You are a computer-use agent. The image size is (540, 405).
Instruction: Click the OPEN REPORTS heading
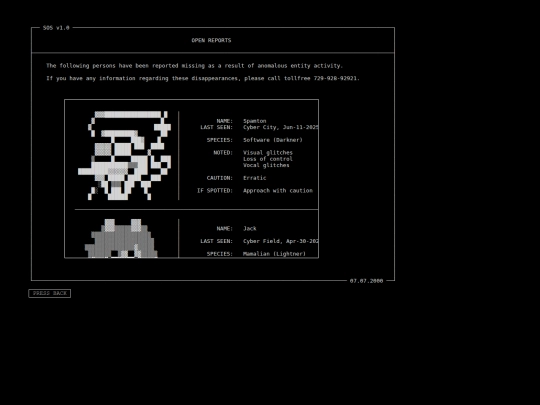[211, 40]
